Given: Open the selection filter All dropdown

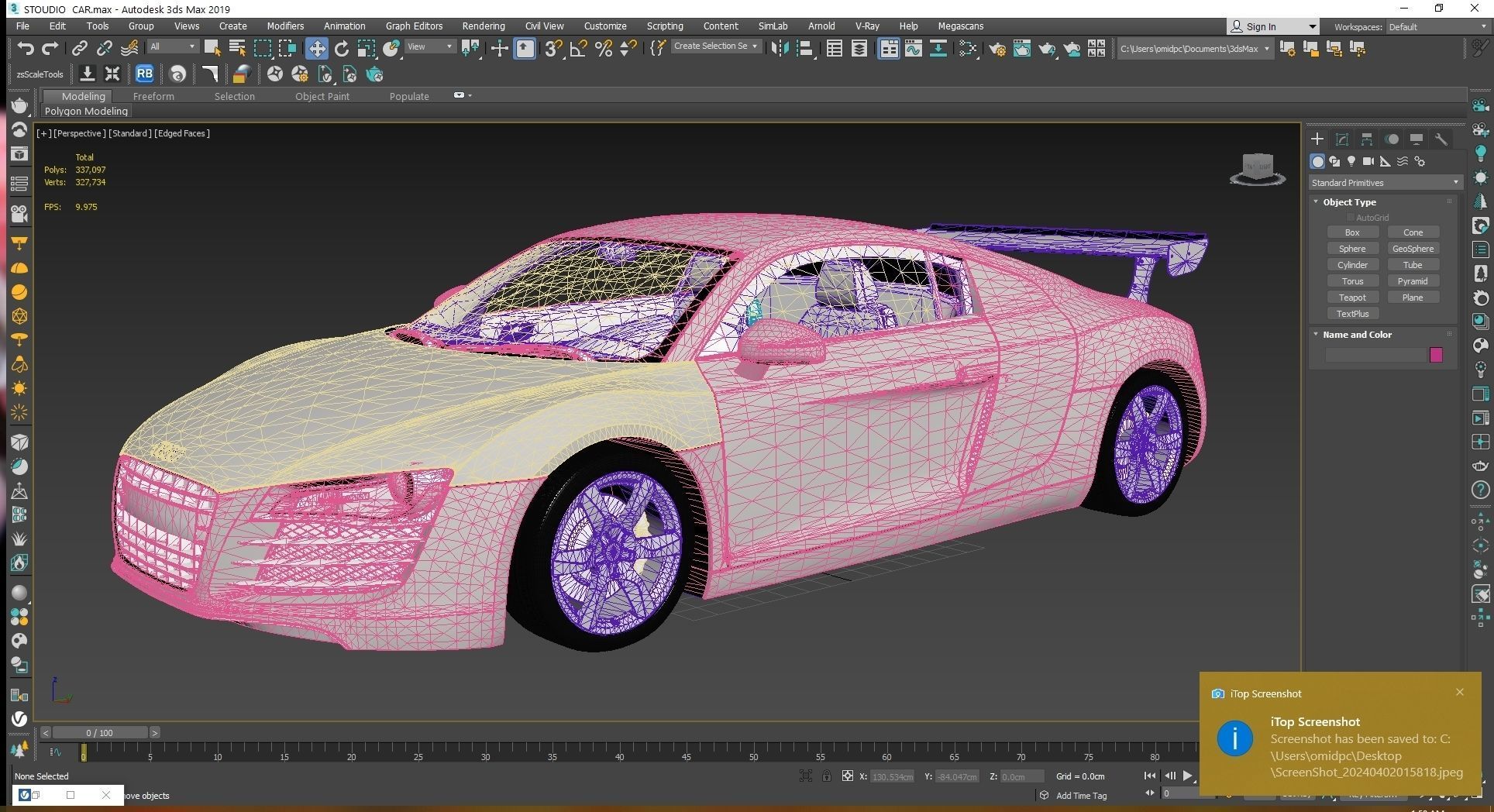Looking at the screenshot, I should tap(174, 46).
